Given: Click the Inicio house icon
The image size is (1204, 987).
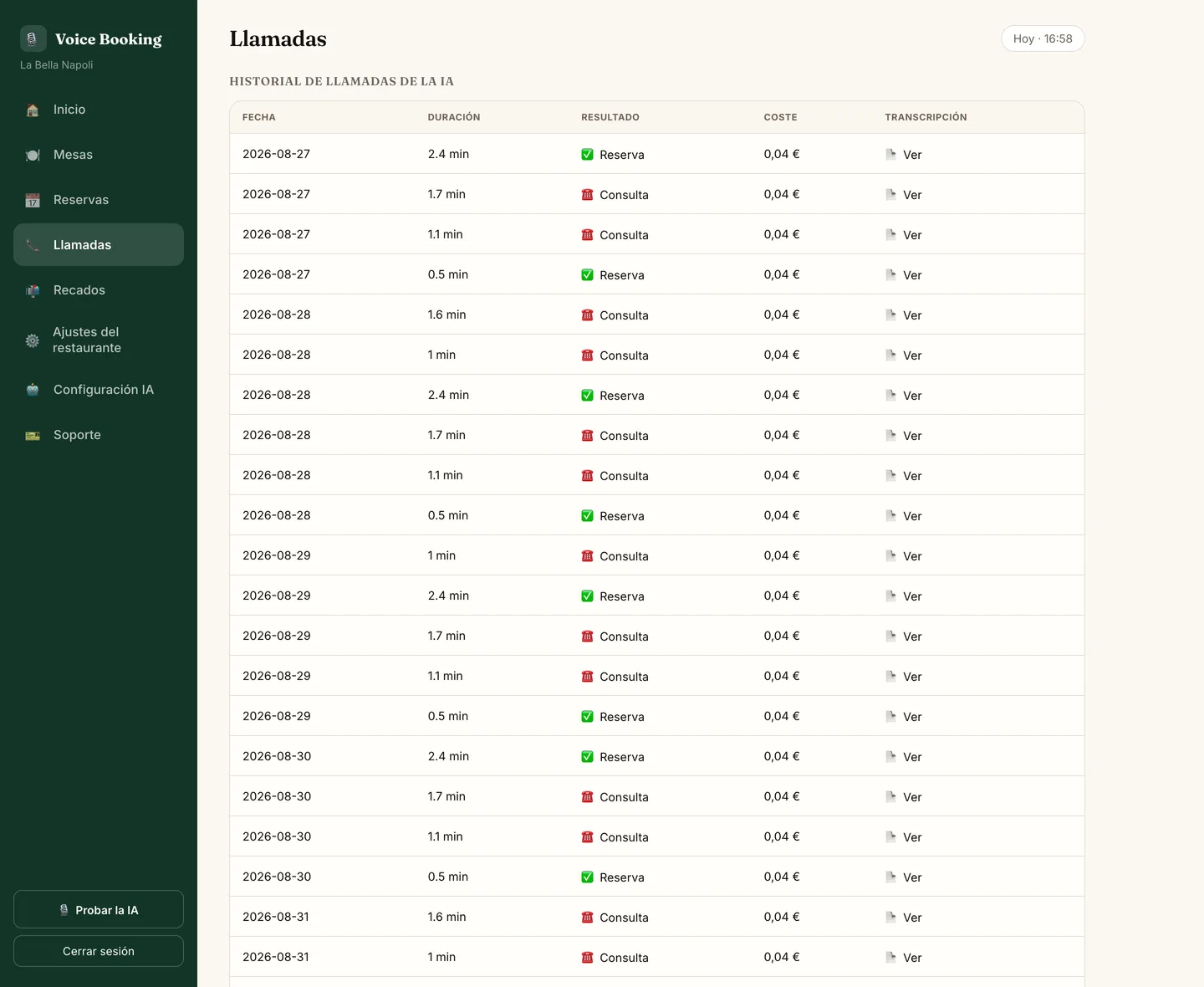Looking at the screenshot, I should (x=33, y=110).
